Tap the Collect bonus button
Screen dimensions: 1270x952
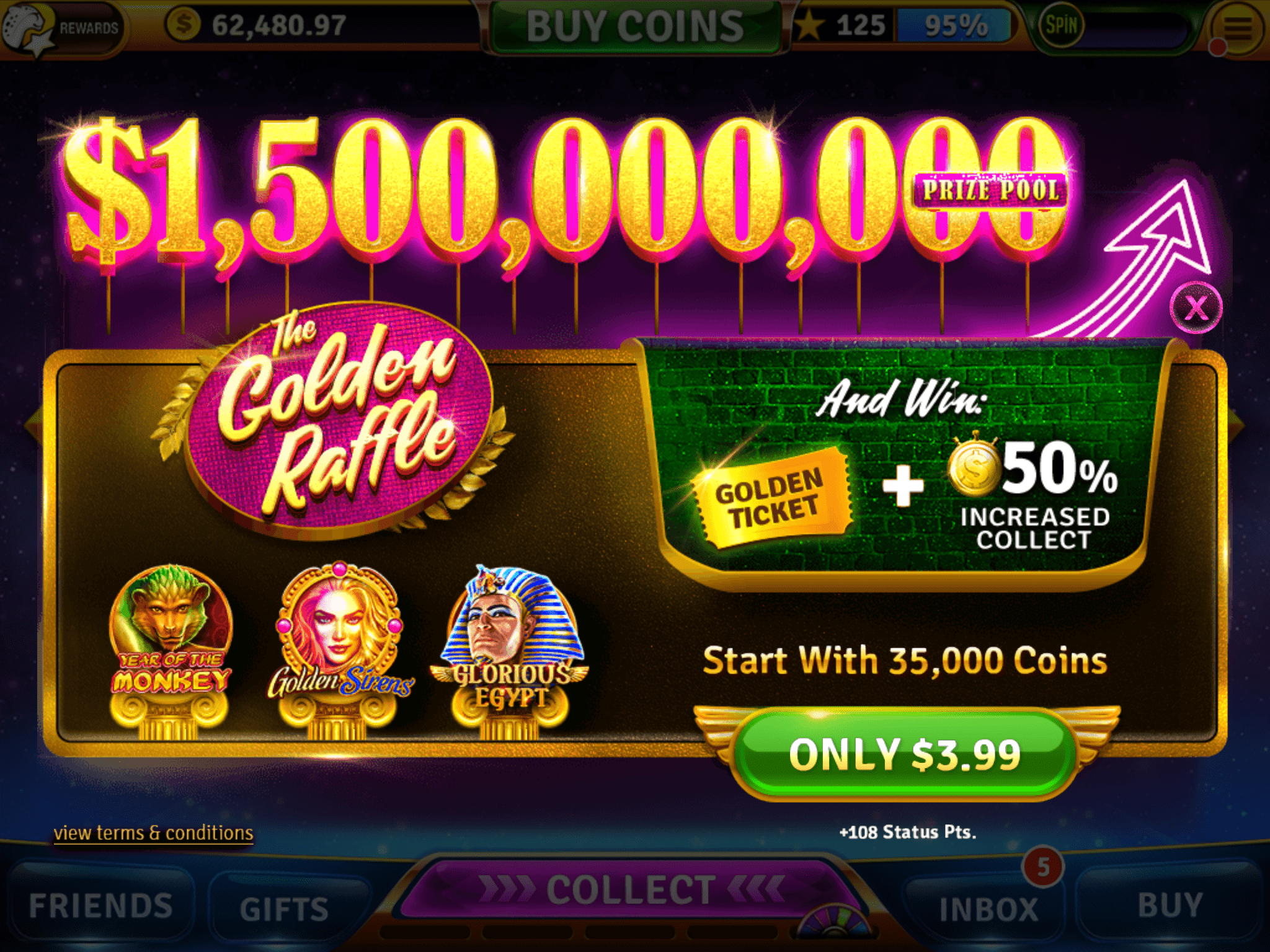(631, 889)
